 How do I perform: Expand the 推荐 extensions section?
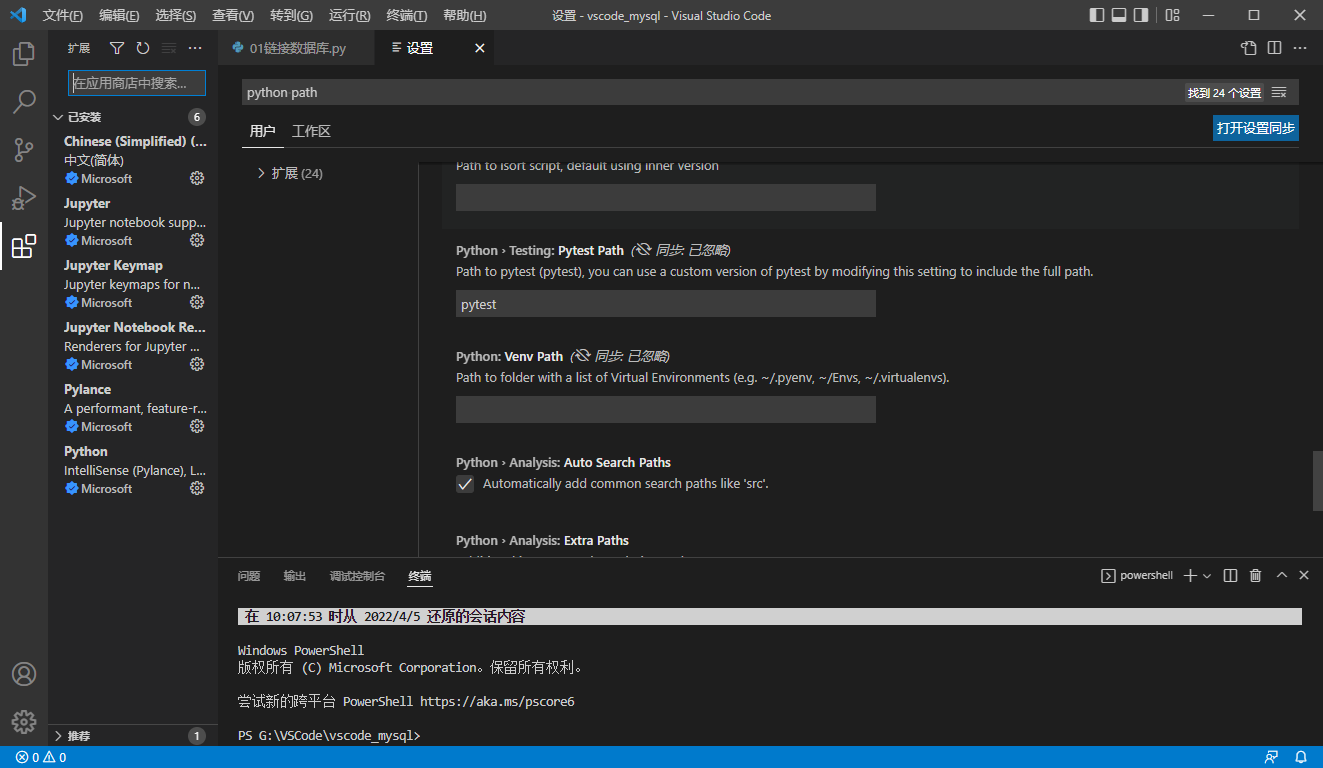[x=133, y=736]
